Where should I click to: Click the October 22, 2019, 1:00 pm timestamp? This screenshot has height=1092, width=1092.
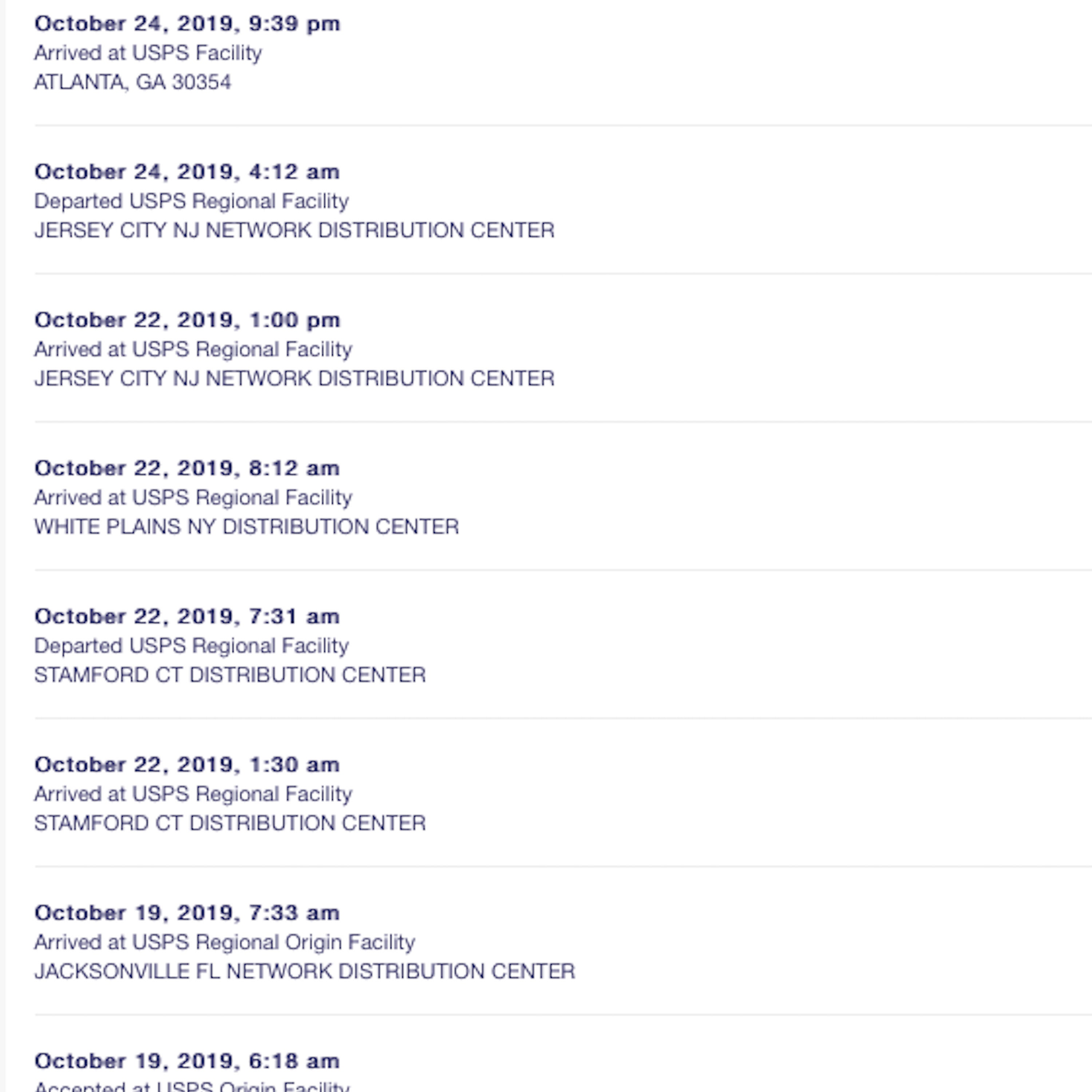coord(187,321)
